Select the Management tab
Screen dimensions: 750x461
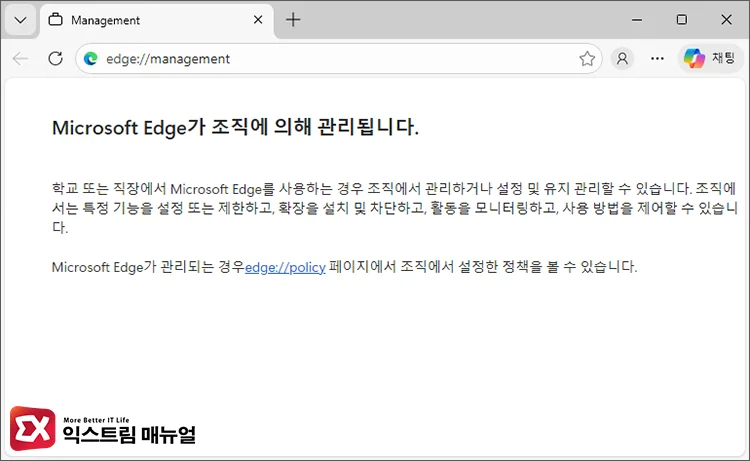click(157, 20)
